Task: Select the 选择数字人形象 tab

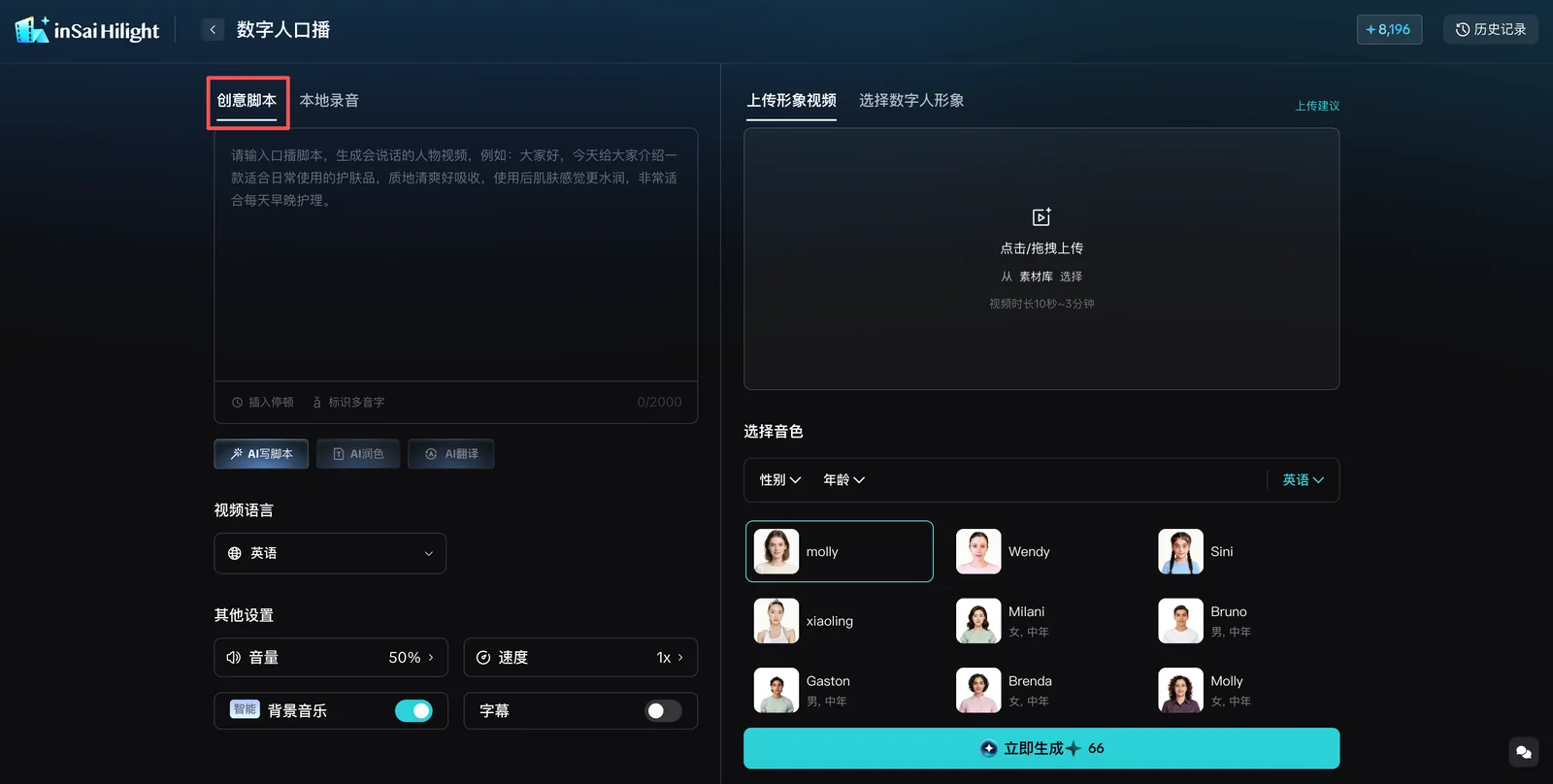Action: pos(911,101)
